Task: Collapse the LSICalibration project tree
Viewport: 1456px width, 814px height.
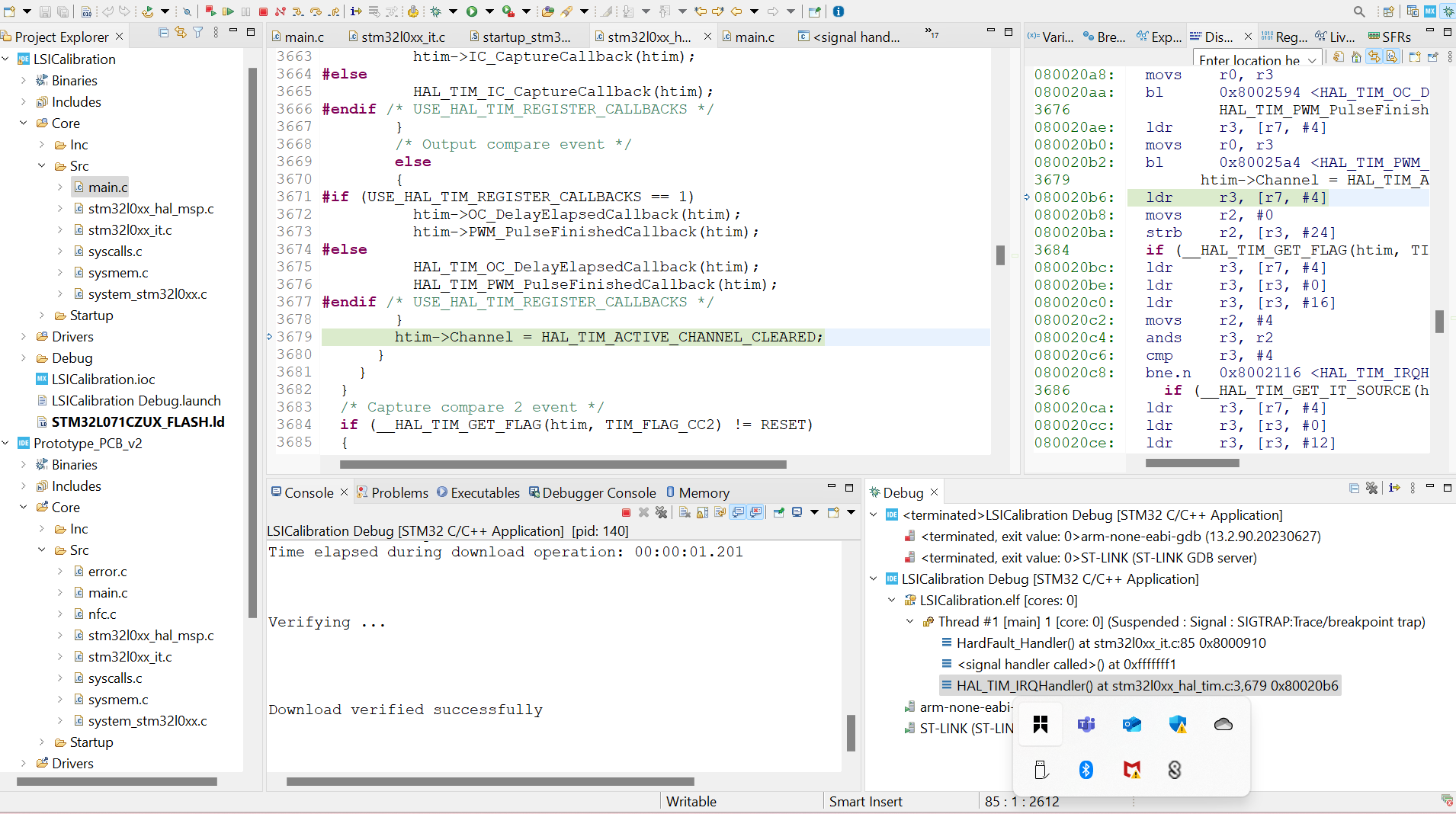Action: pos(6,59)
